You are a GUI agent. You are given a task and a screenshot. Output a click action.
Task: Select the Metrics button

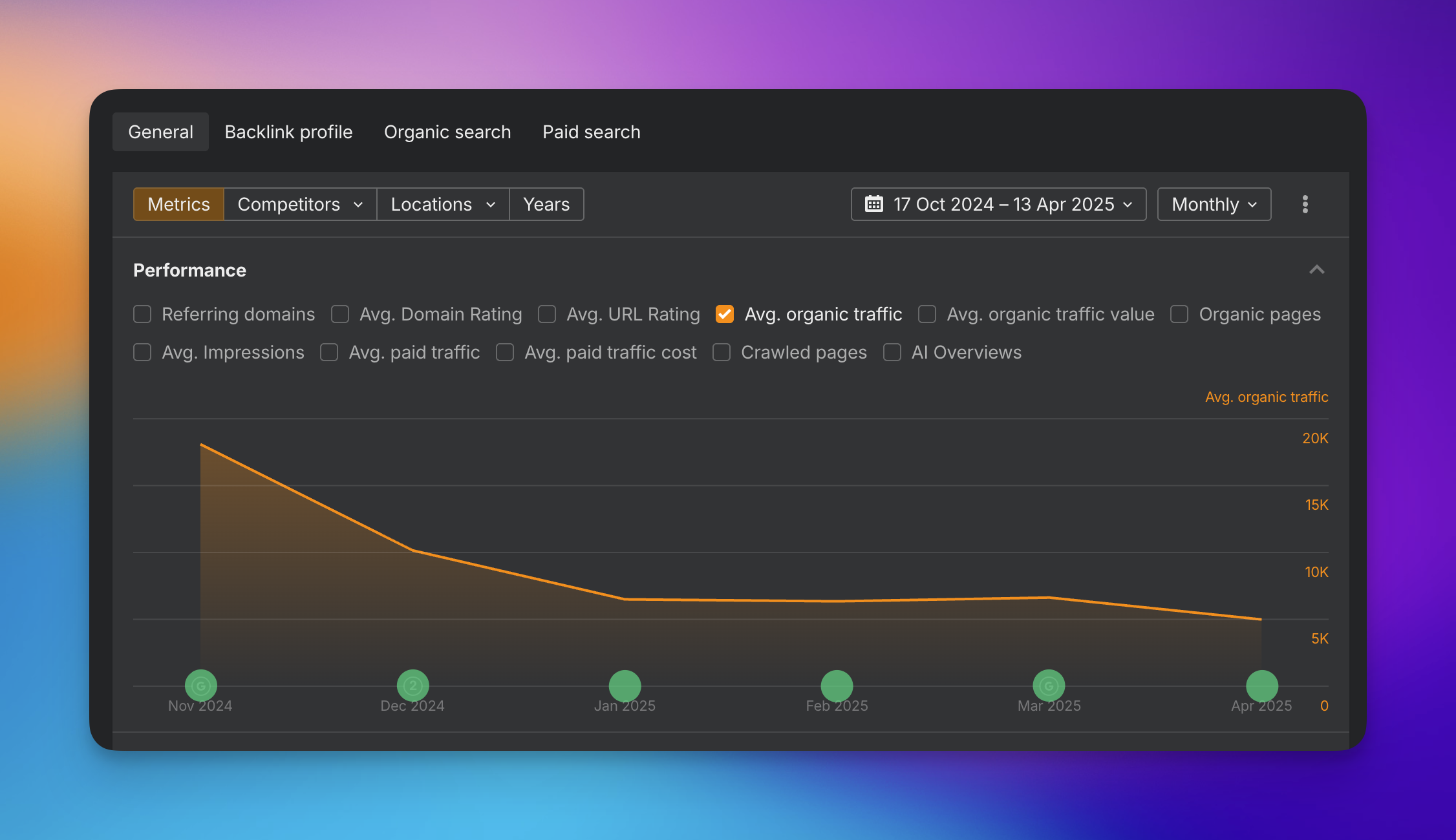pyautogui.click(x=178, y=204)
